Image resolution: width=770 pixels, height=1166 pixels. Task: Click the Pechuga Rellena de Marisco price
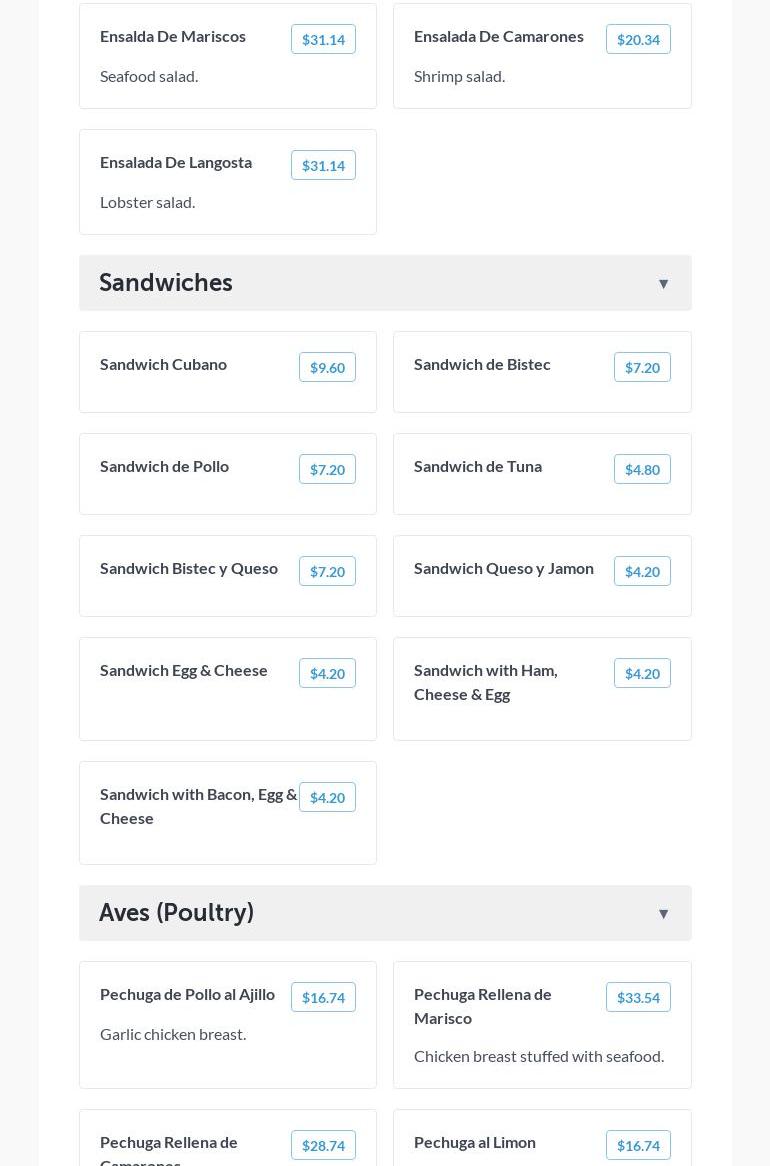(x=638, y=997)
